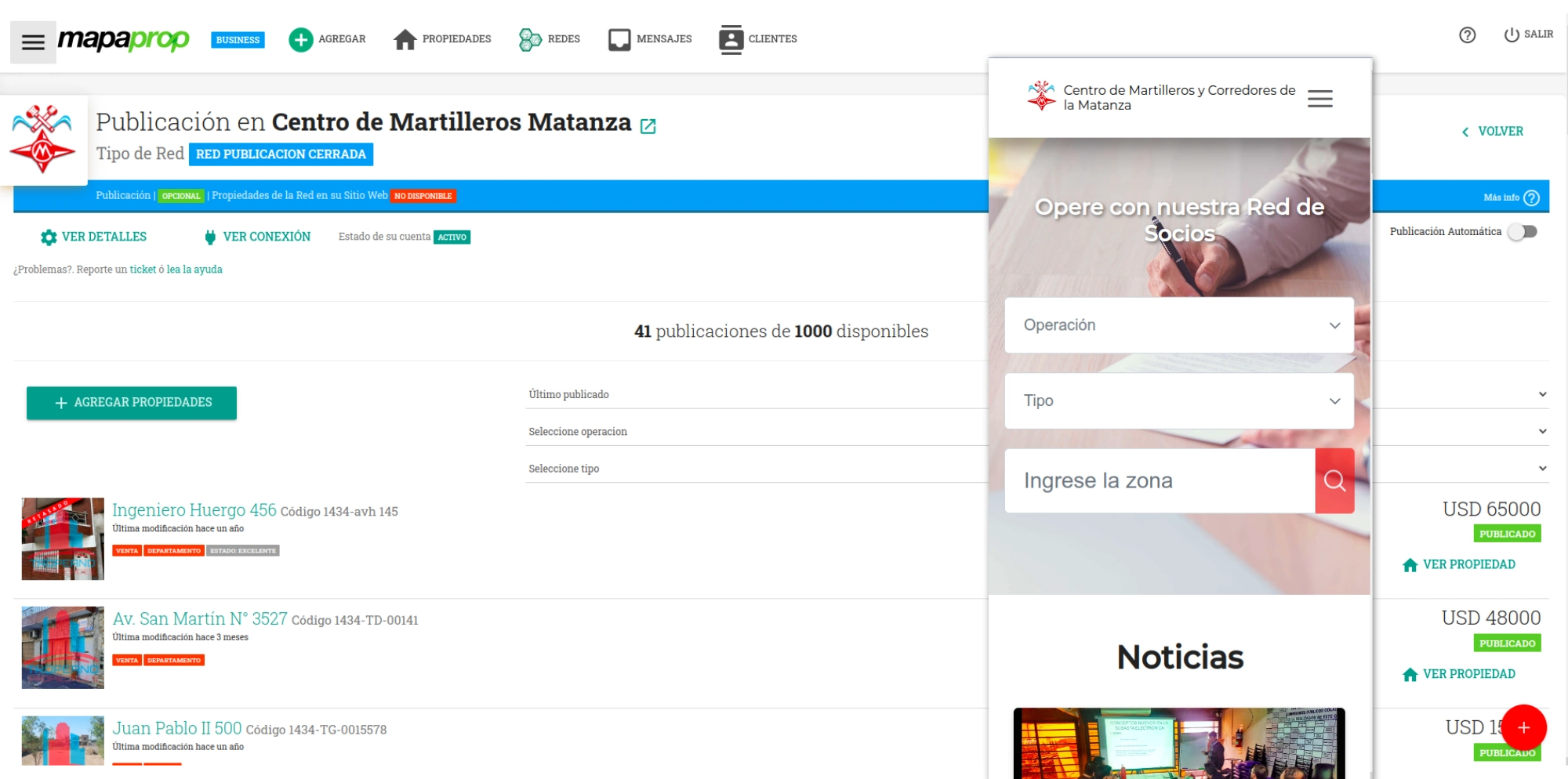Click the NO DISPONIBLE tag
Viewport: 1568px width, 779px height.
coord(423,196)
